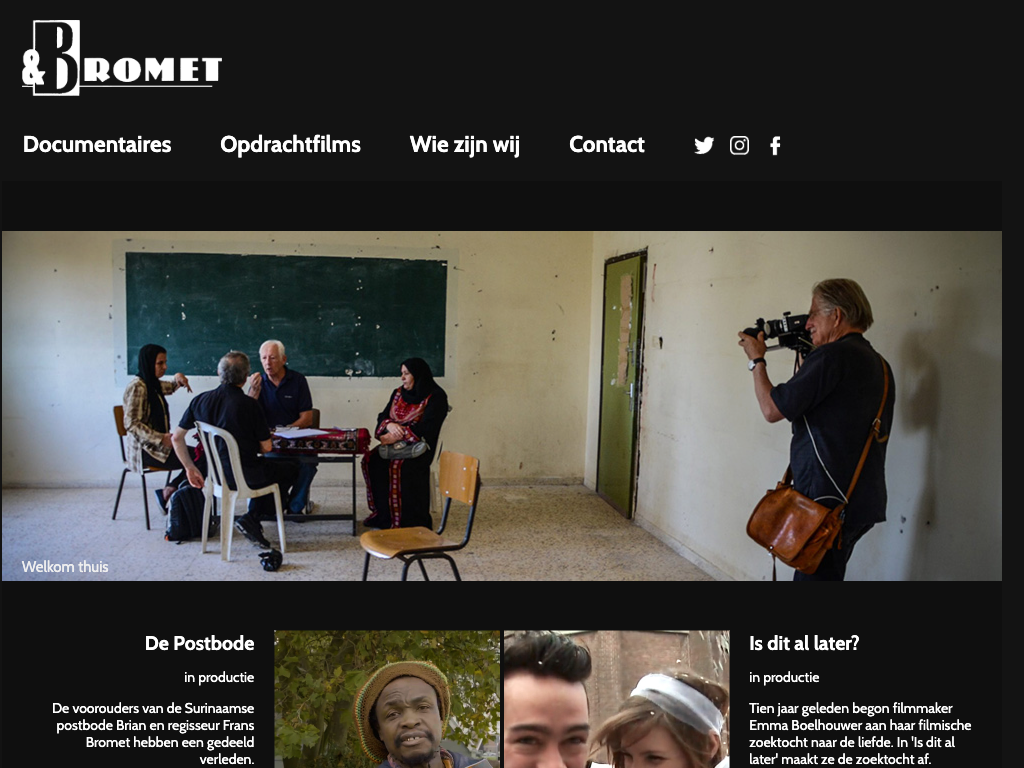This screenshot has height=768, width=1024.
Task: Click 'in productie' label under Is dit al later?
Action: (784, 677)
